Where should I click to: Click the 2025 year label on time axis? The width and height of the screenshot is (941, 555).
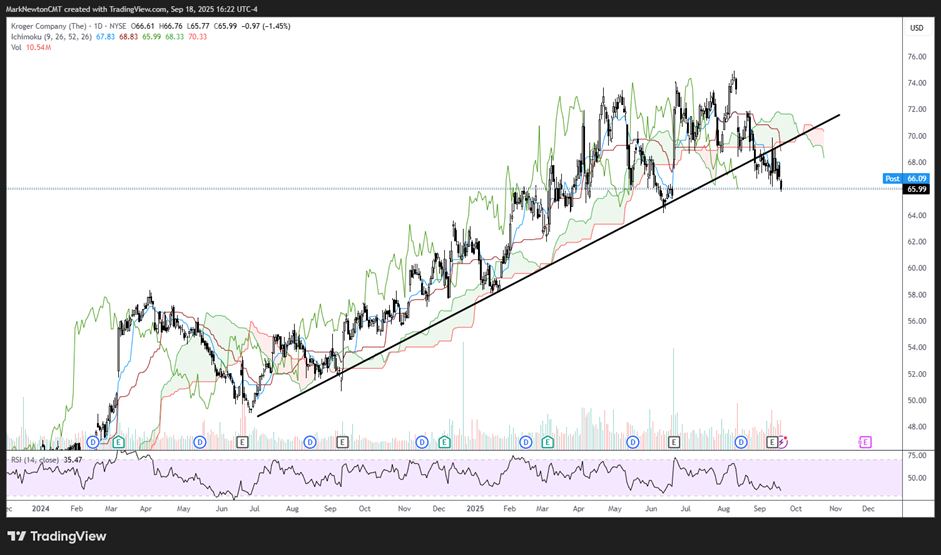coord(475,508)
